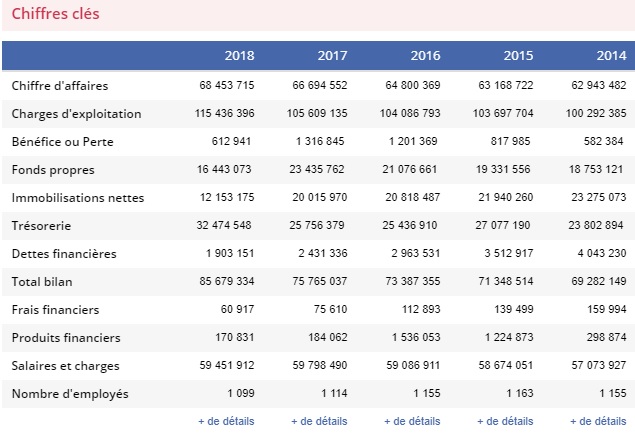Select the 'Bénéfice ou Perte' row label
This screenshot has height=437, width=635.
click(x=62, y=142)
